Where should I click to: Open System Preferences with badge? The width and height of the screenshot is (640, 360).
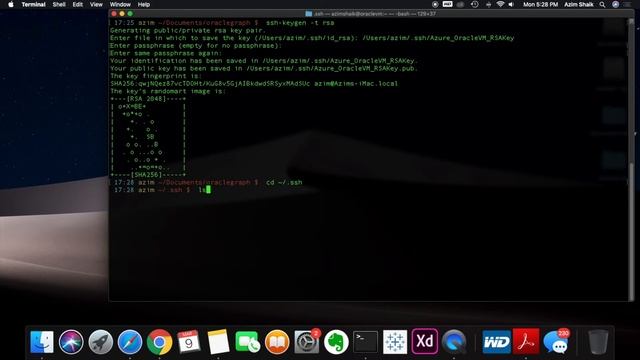(307, 342)
